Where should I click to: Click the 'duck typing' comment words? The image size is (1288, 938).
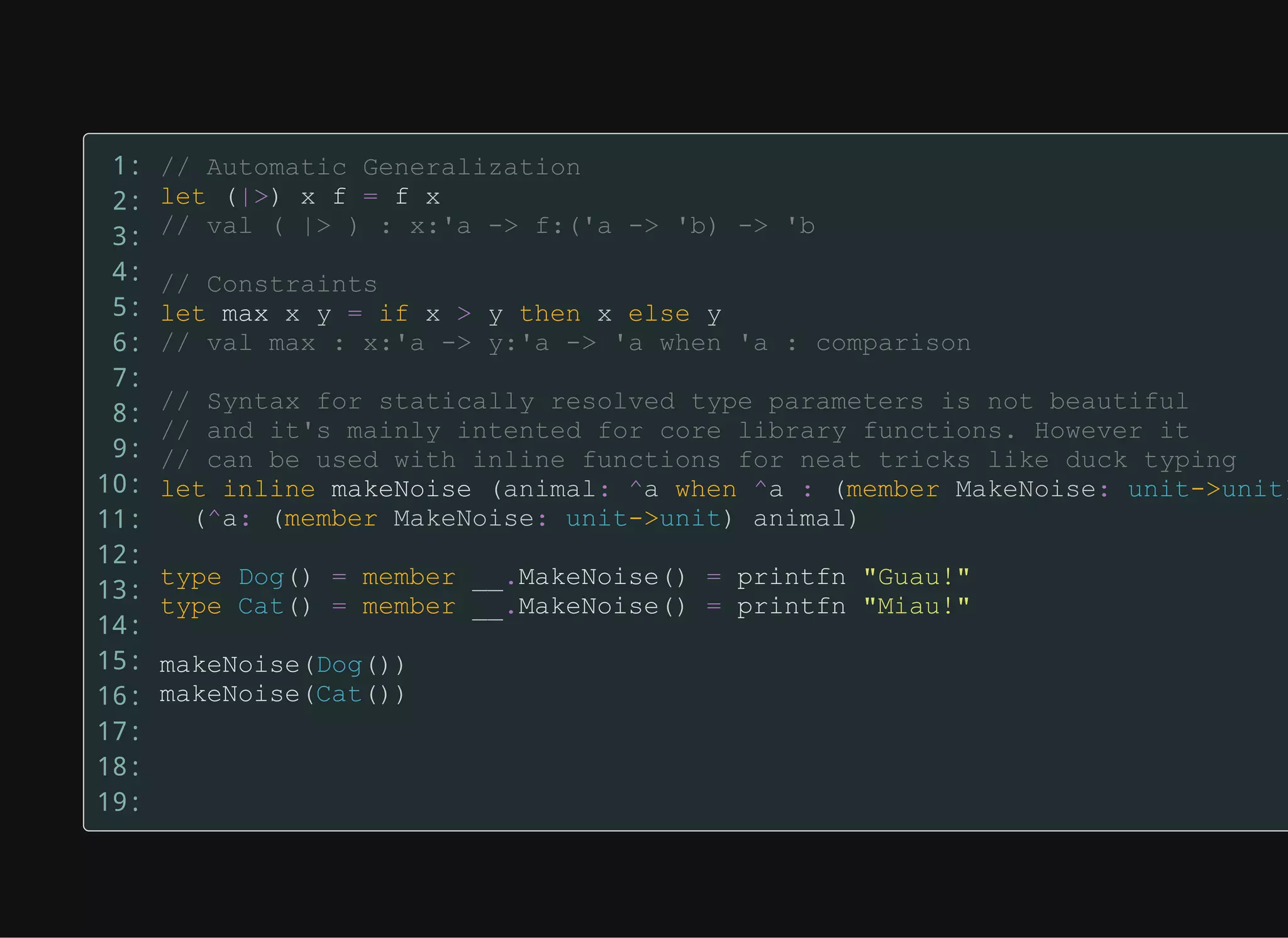pyautogui.click(x=1150, y=460)
